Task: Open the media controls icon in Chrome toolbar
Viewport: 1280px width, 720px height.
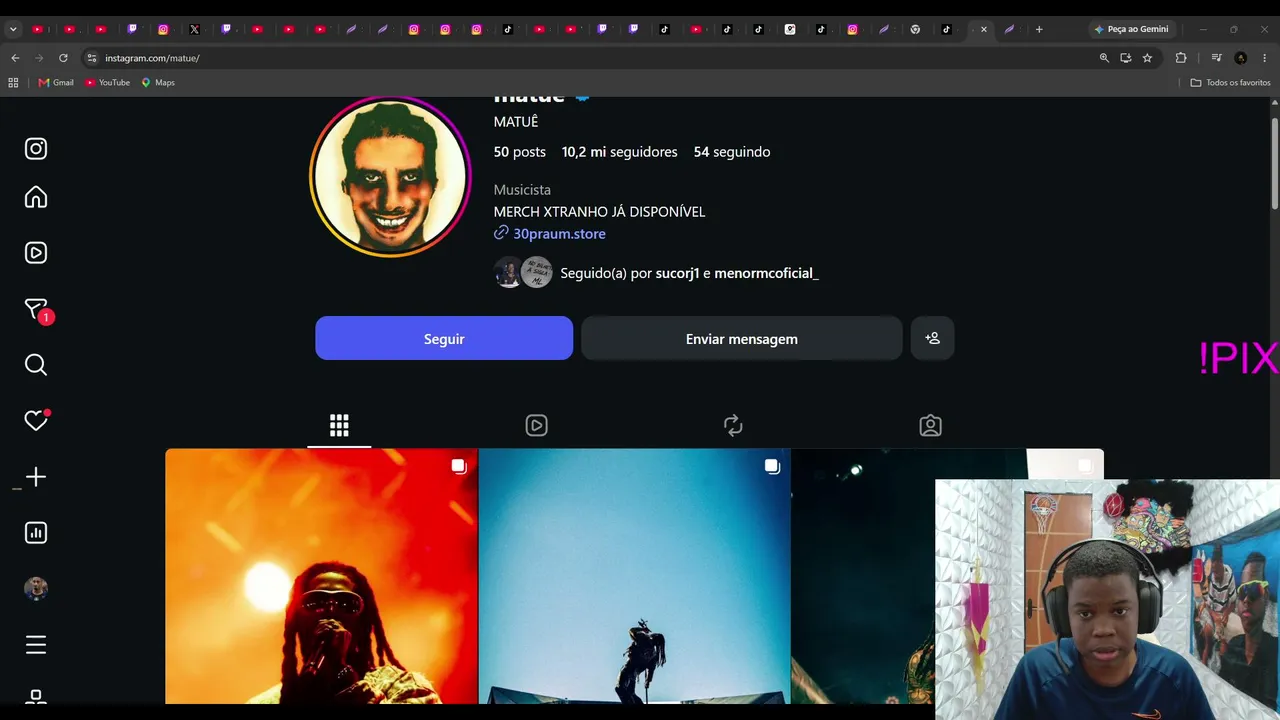Action: [1216, 58]
